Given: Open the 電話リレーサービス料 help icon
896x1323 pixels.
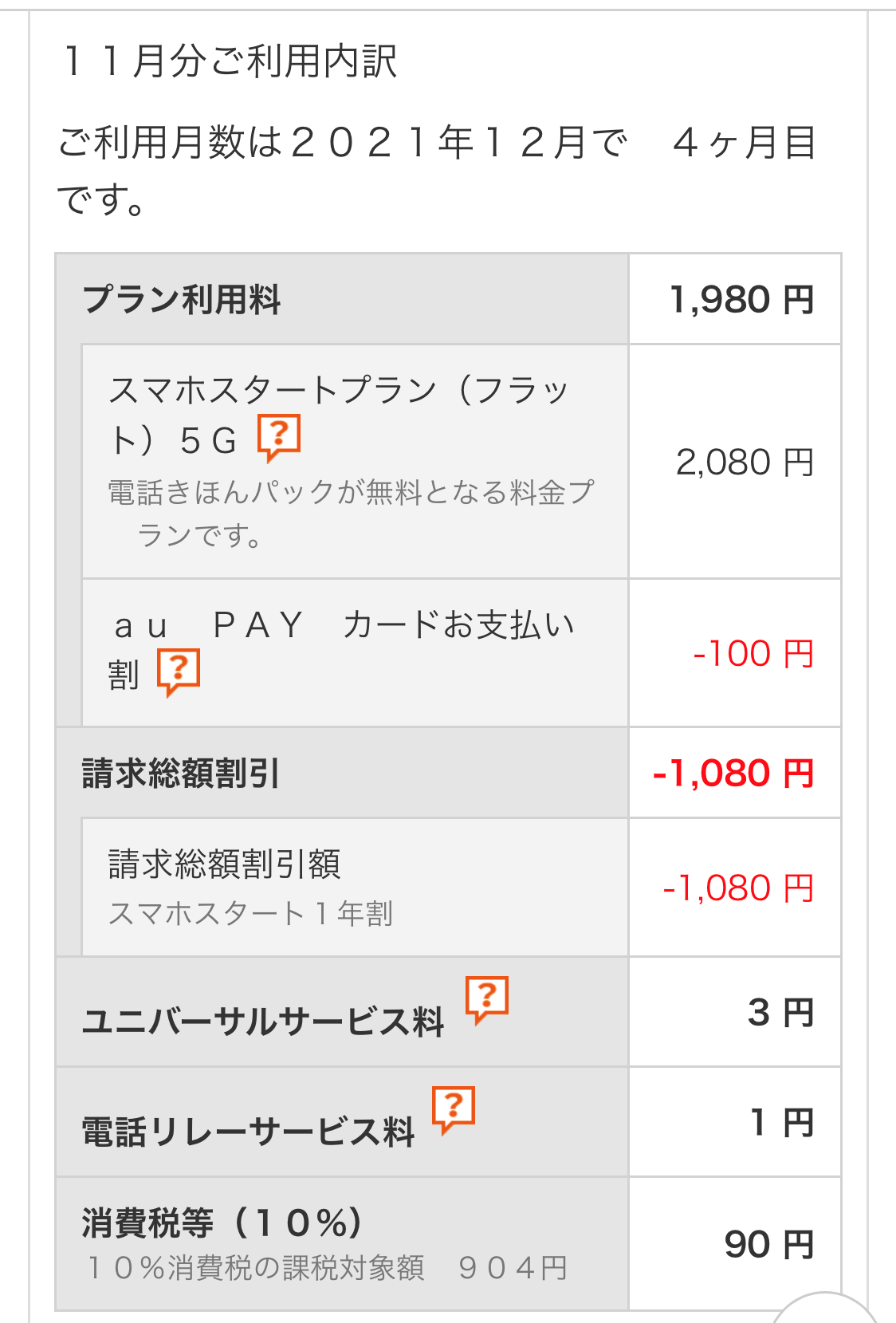Looking at the screenshot, I should (x=454, y=1108).
